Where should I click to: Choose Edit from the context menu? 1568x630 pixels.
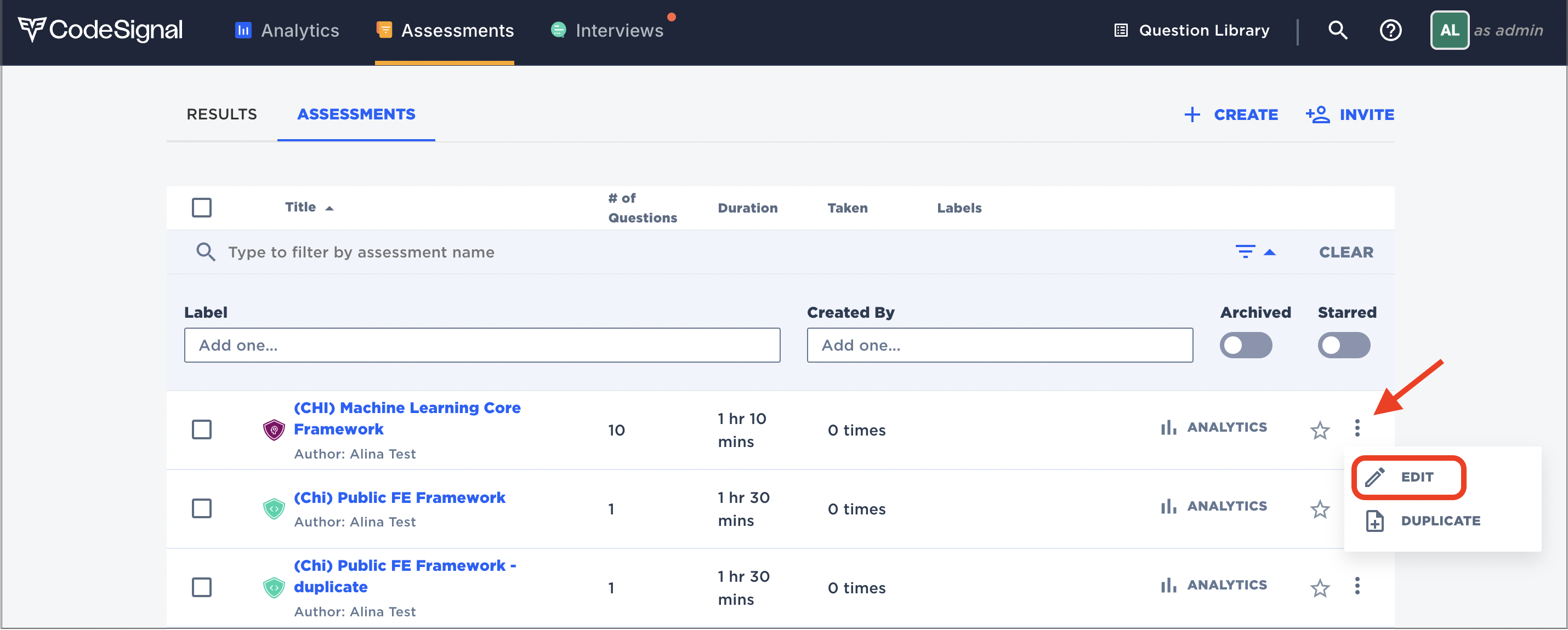pos(1408,477)
